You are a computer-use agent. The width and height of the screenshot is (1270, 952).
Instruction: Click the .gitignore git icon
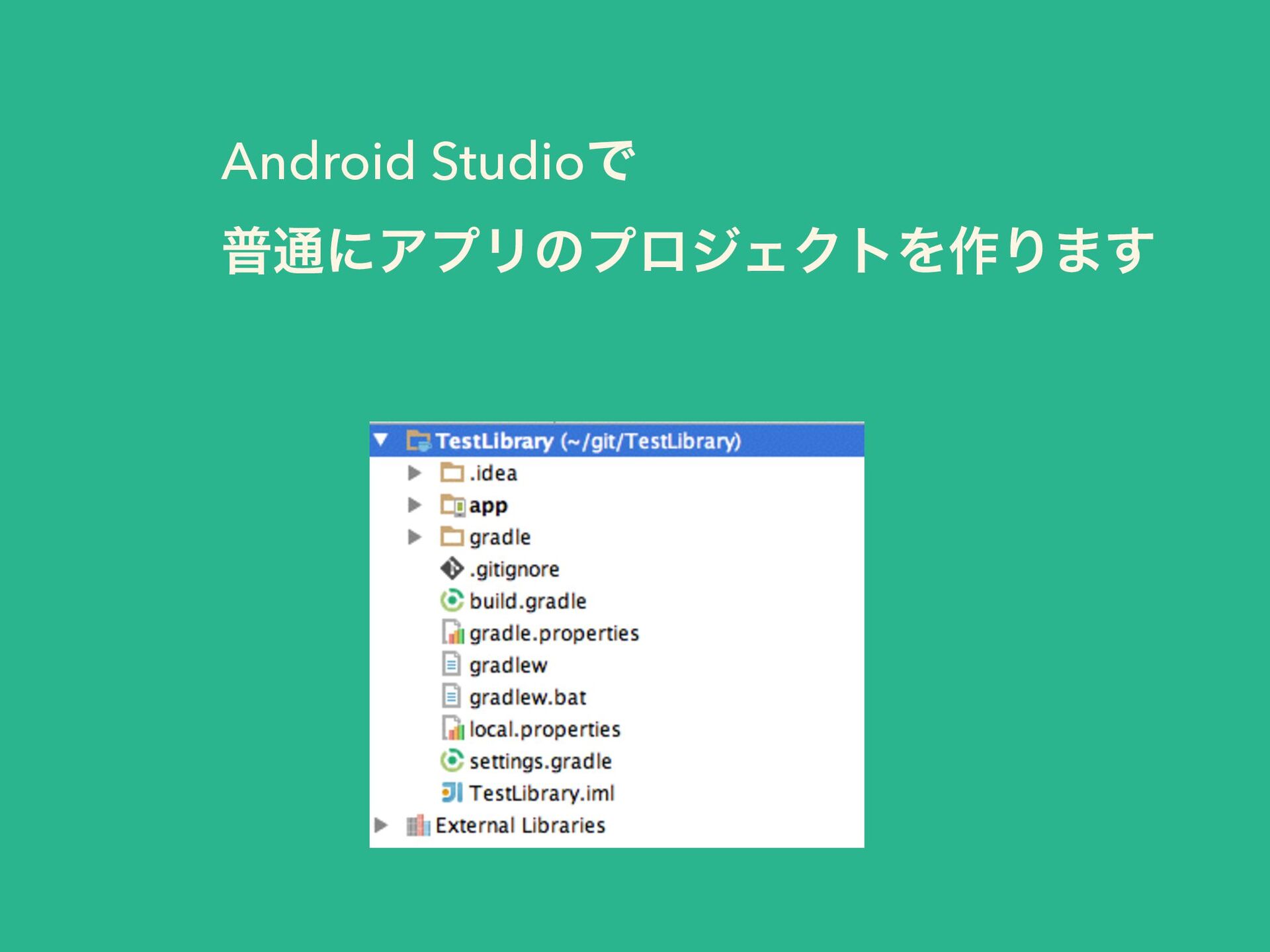tap(452, 569)
